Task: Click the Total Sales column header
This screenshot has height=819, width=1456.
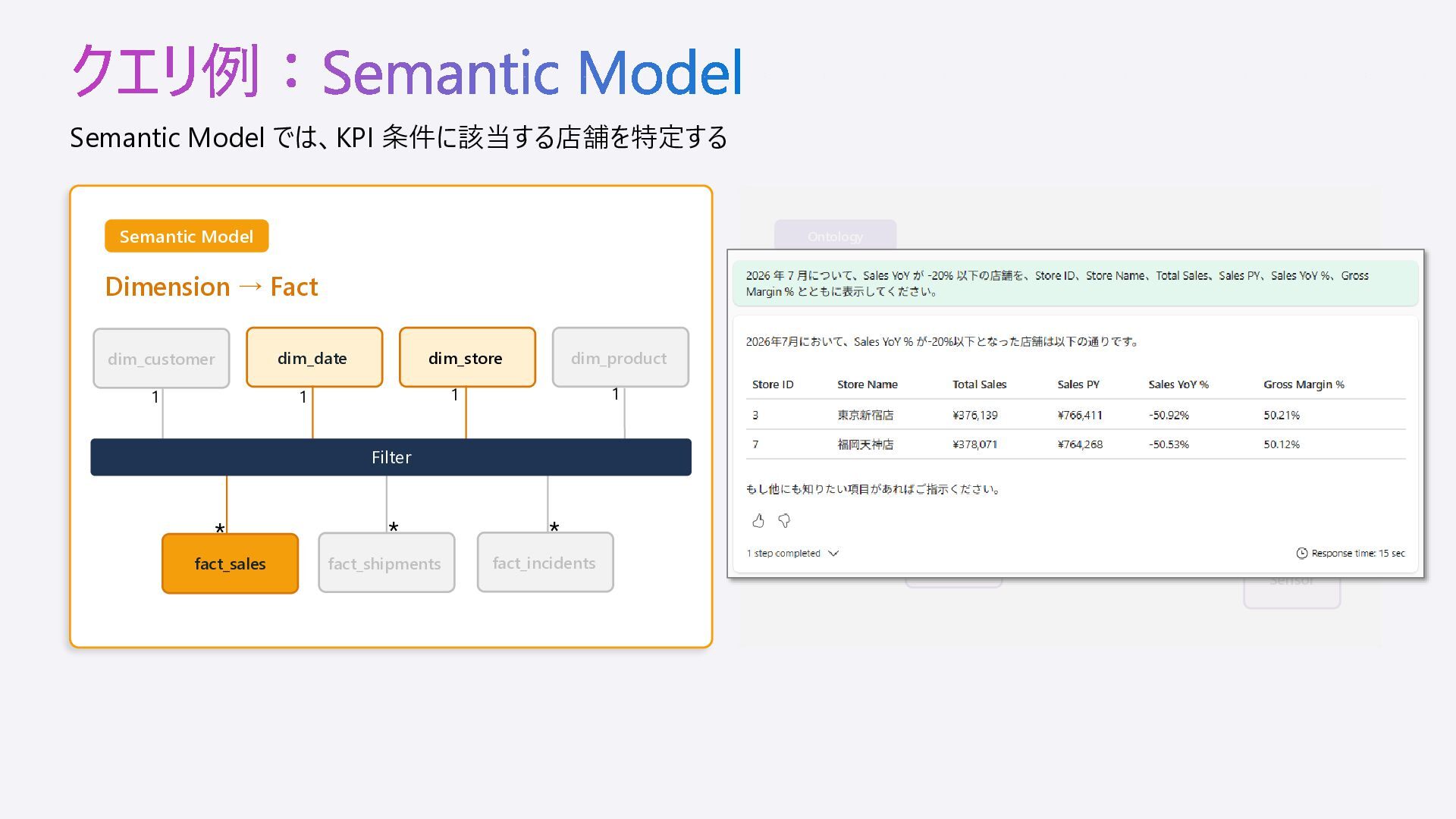Action: tap(979, 384)
